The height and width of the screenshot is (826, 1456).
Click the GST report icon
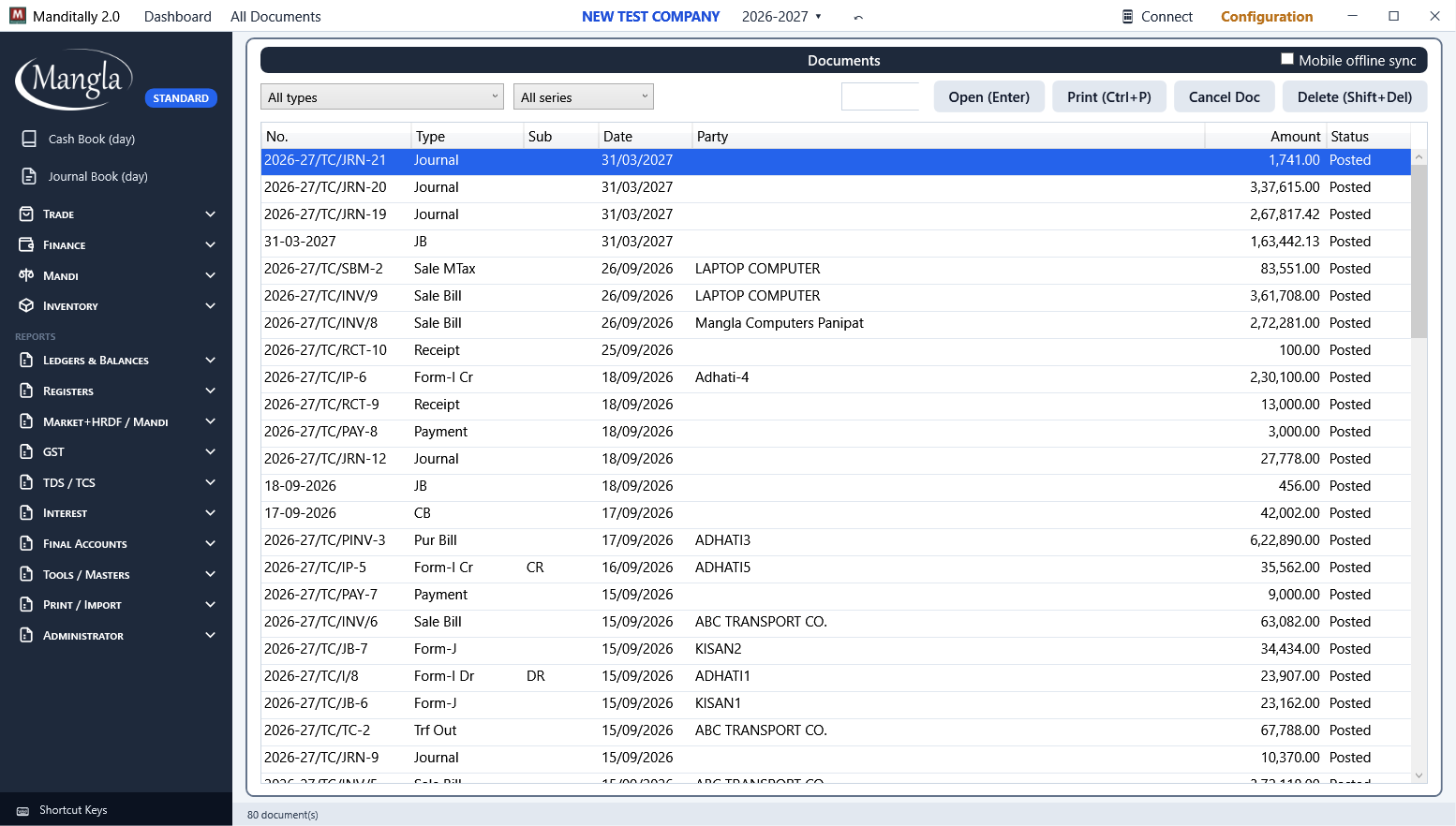coord(26,451)
